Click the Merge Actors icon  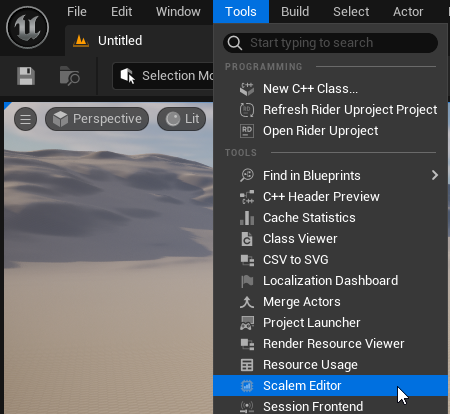tap(247, 302)
